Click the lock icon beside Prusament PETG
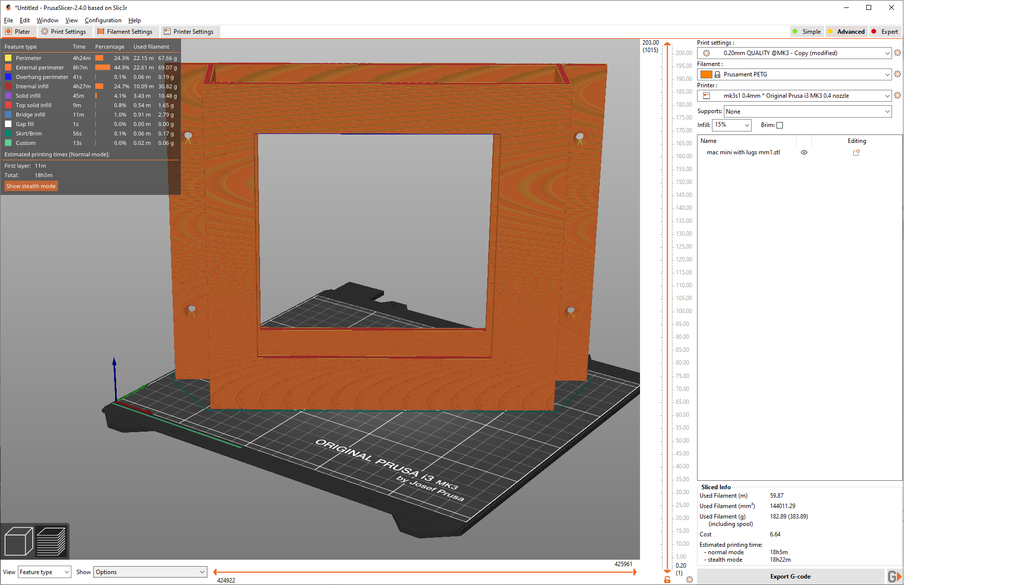1024x585 pixels. [717, 74]
